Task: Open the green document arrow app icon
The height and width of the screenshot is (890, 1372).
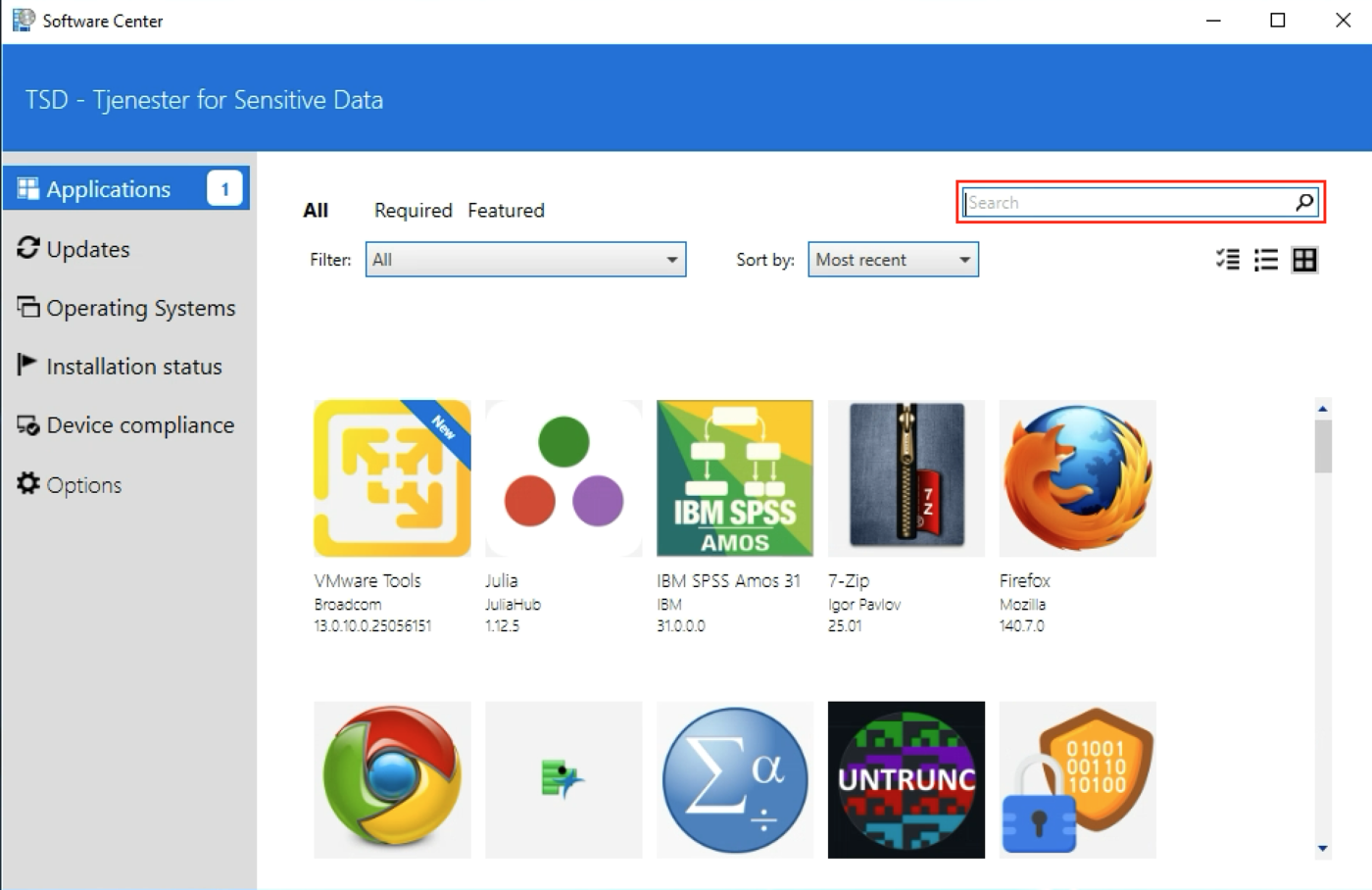Action: coord(563,780)
